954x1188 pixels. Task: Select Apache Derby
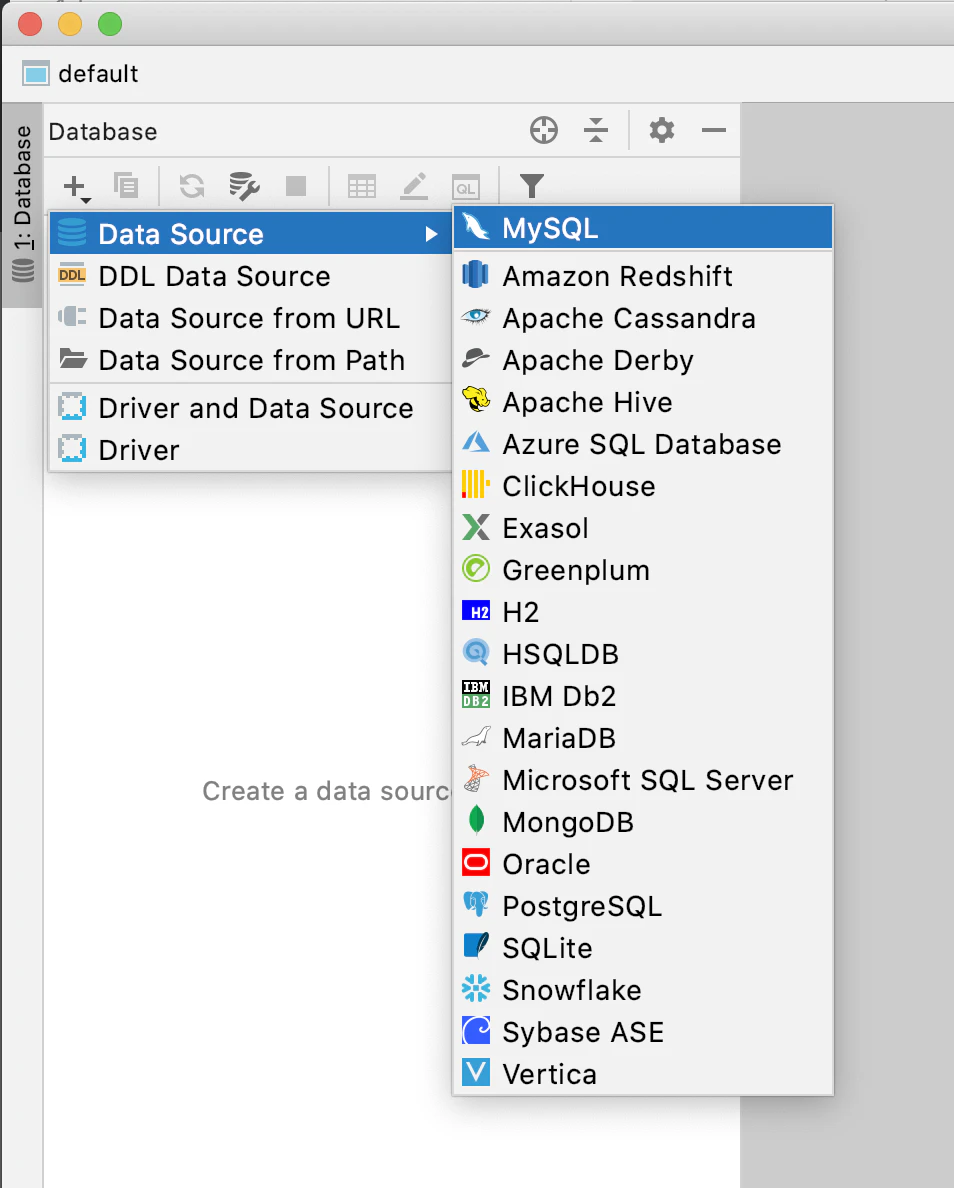(x=643, y=360)
